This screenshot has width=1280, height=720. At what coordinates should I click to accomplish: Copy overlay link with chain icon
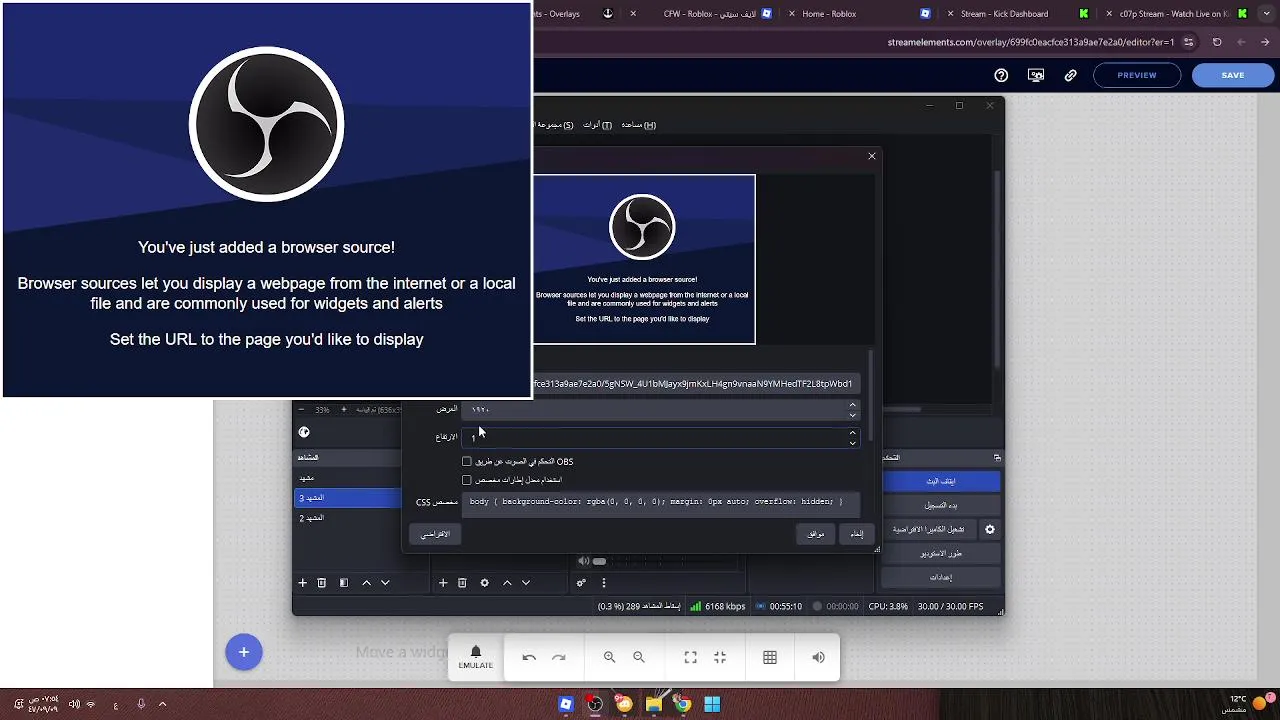tap(1071, 75)
